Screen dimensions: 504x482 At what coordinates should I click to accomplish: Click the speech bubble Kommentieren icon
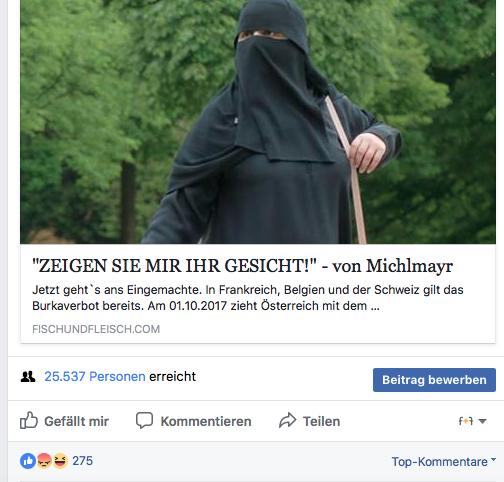(144, 420)
